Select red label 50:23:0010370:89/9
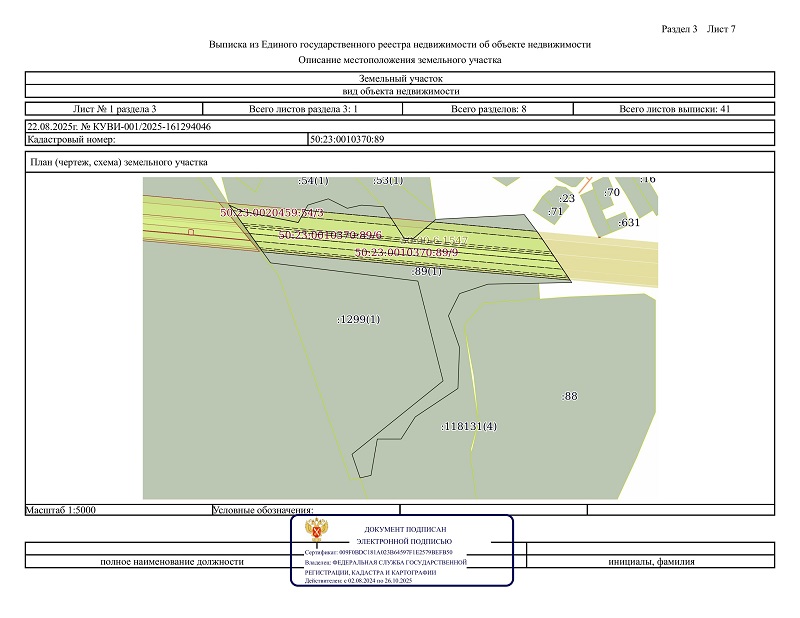The height and width of the screenshot is (618, 800). pyautogui.click(x=406, y=253)
